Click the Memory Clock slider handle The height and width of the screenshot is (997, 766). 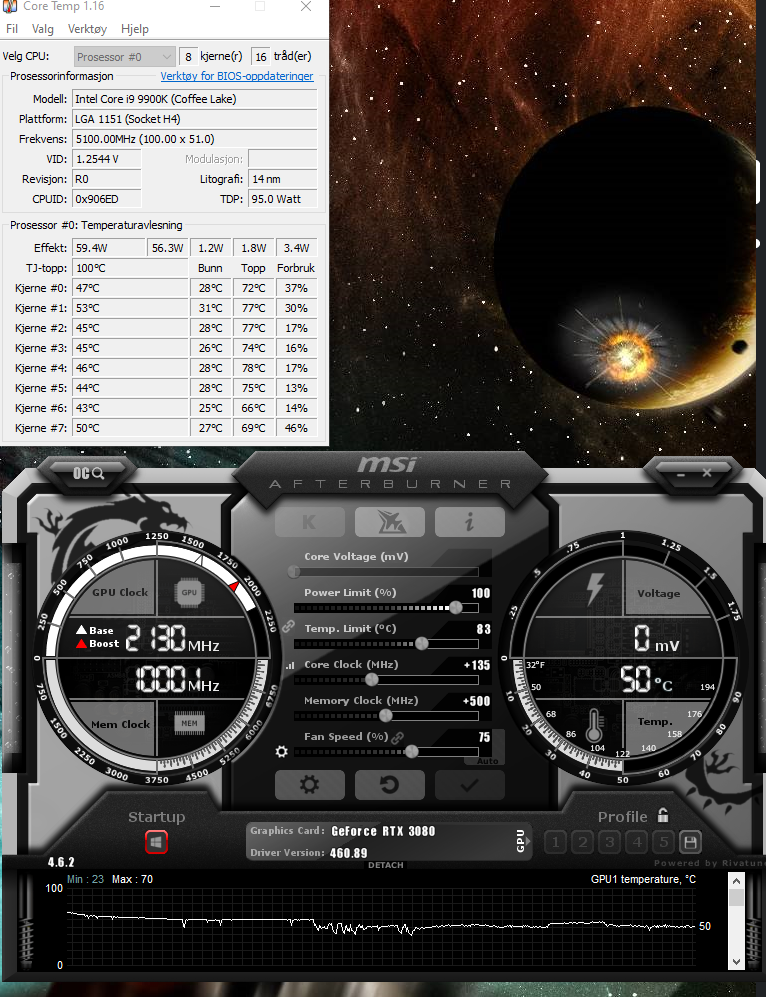[385, 715]
